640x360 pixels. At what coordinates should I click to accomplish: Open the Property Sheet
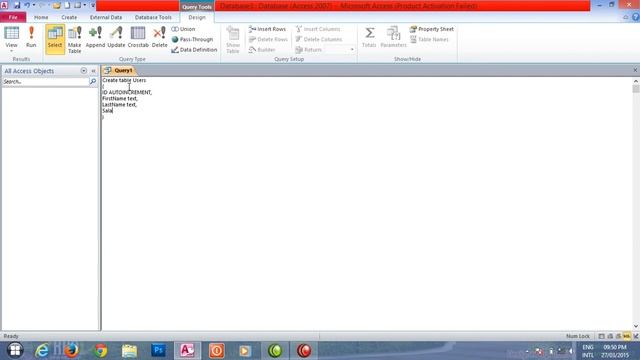pyautogui.click(x=431, y=29)
